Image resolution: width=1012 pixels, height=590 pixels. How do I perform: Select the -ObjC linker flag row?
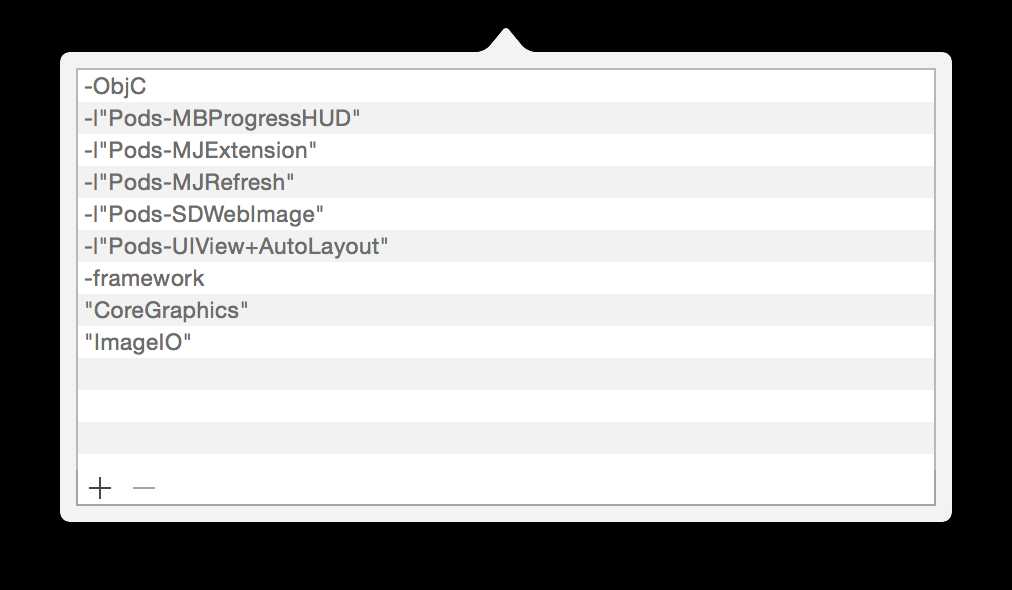pos(506,86)
